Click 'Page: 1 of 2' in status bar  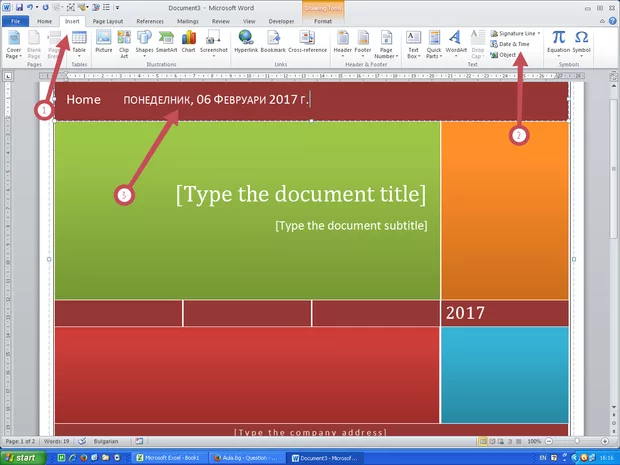(x=20, y=441)
